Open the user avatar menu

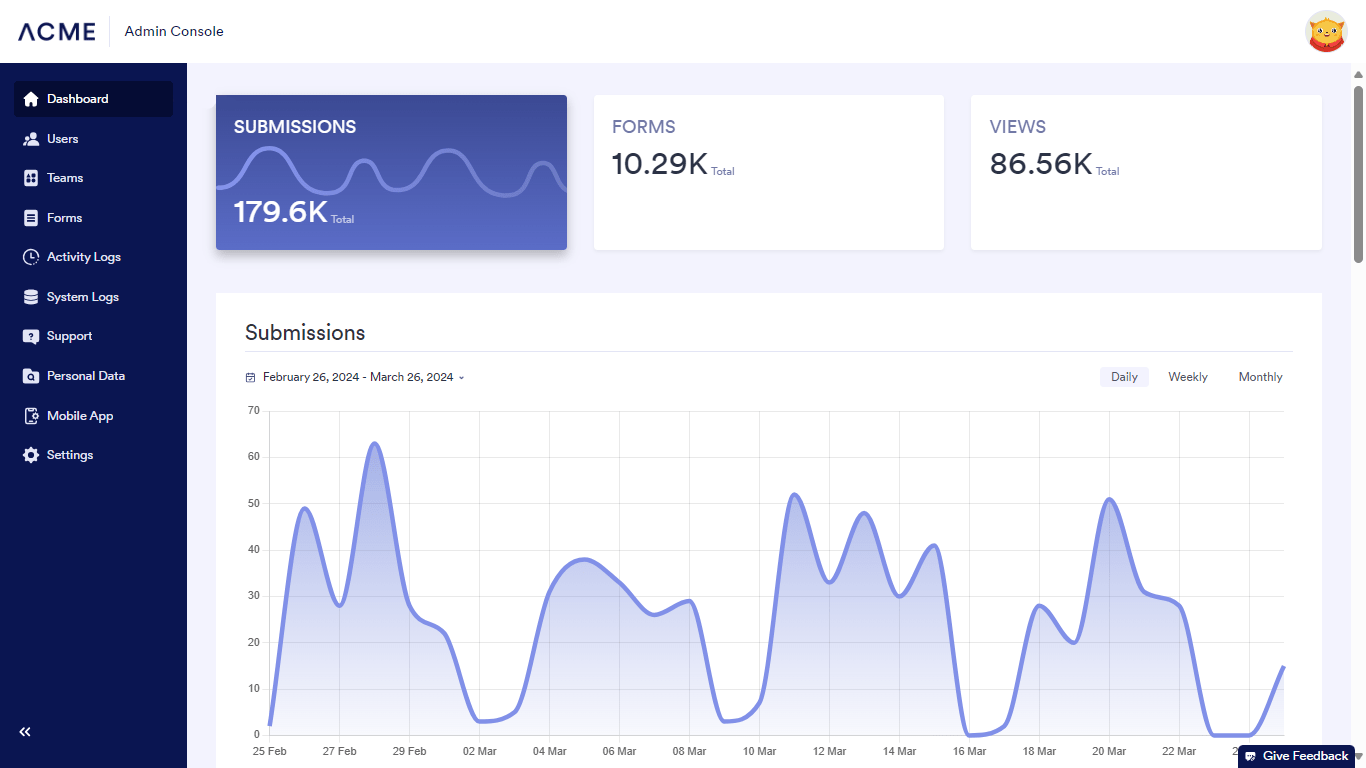1326,31
